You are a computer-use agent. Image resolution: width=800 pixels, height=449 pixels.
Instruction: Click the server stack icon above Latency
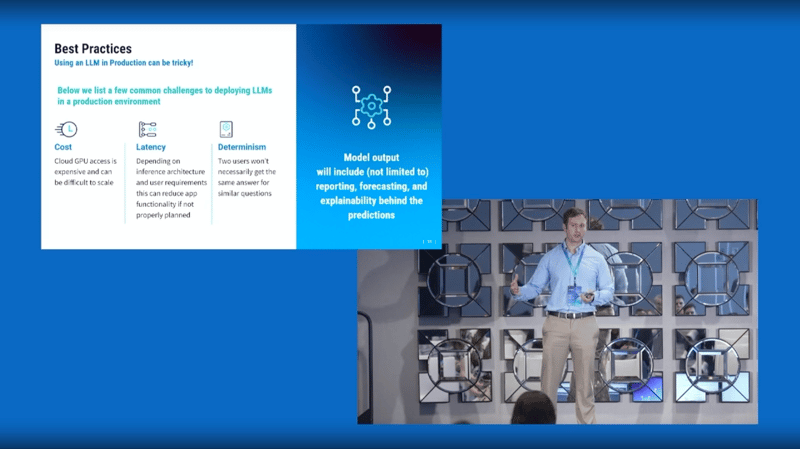tap(147, 129)
